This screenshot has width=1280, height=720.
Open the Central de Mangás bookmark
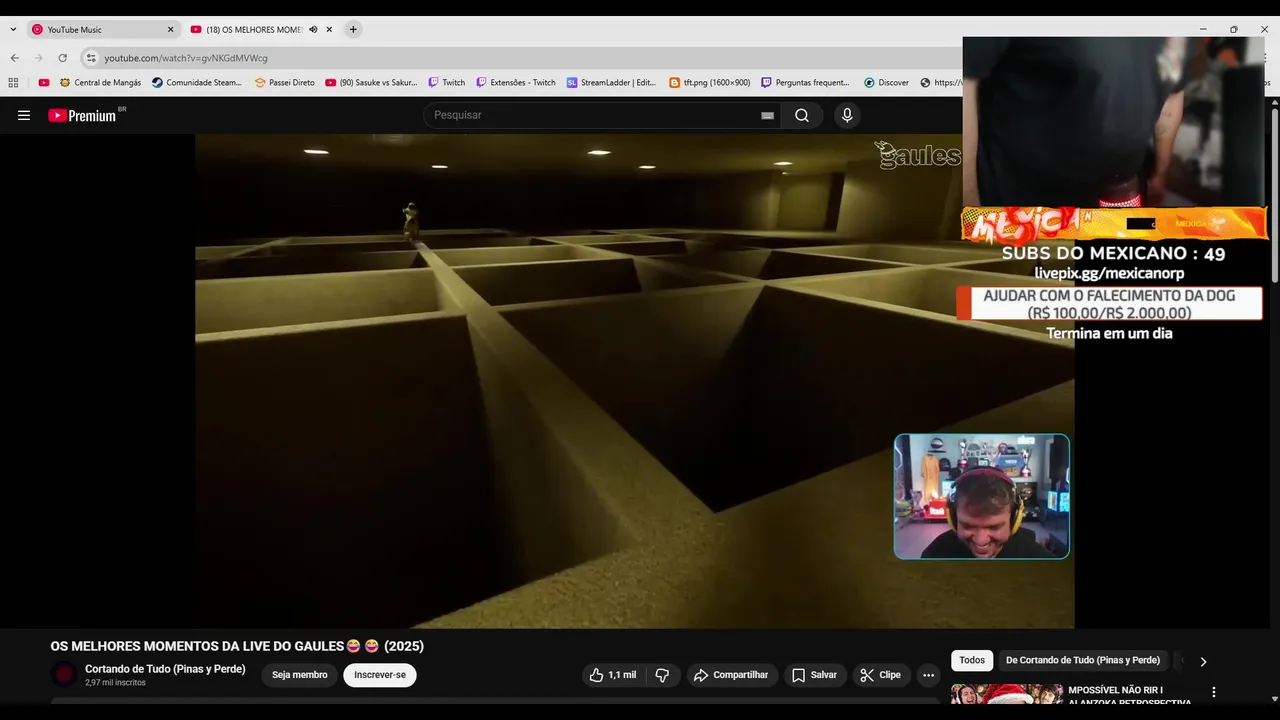click(x=100, y=83)
